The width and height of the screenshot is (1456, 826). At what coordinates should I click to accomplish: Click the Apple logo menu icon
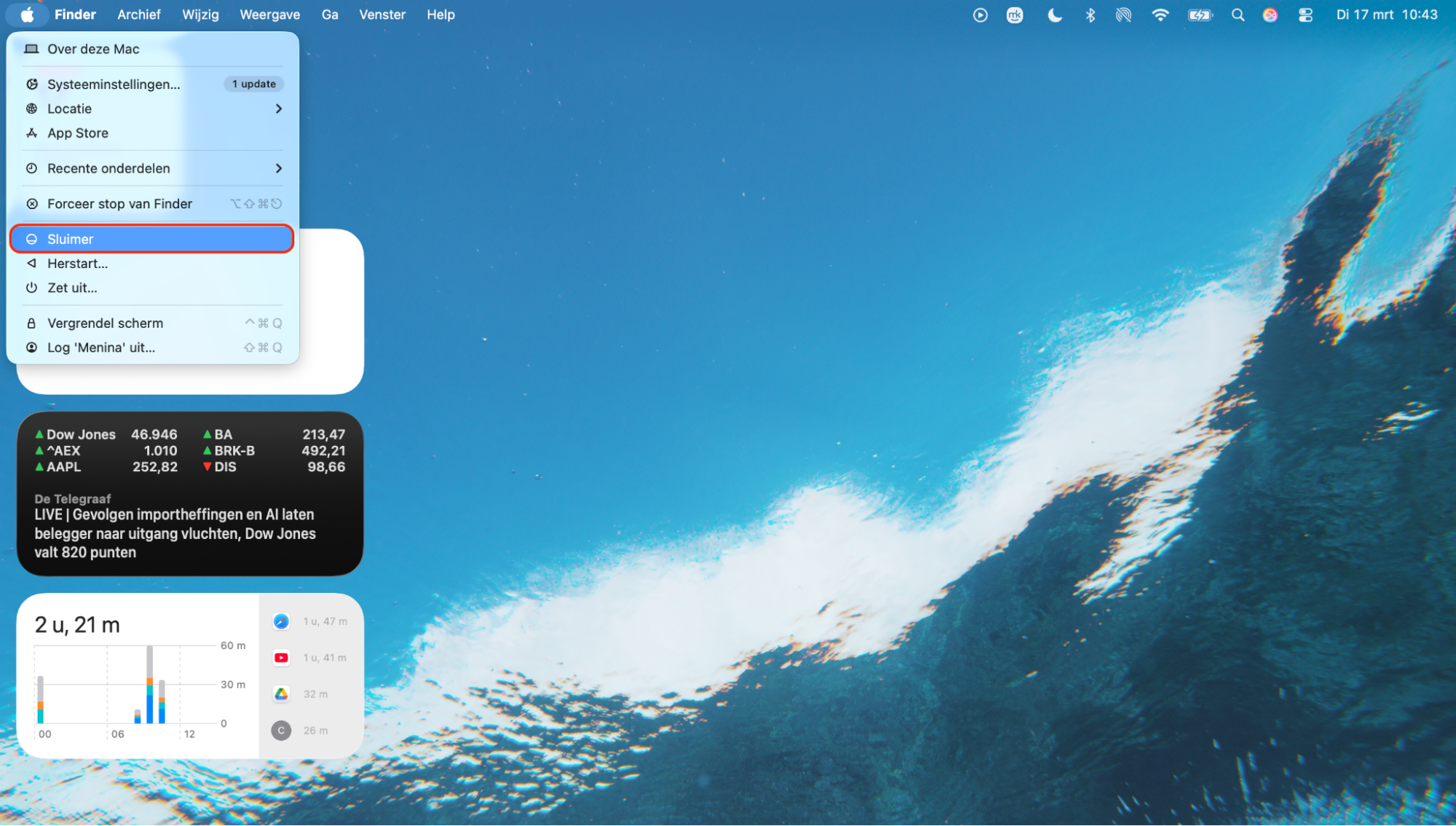click(27, 15)
